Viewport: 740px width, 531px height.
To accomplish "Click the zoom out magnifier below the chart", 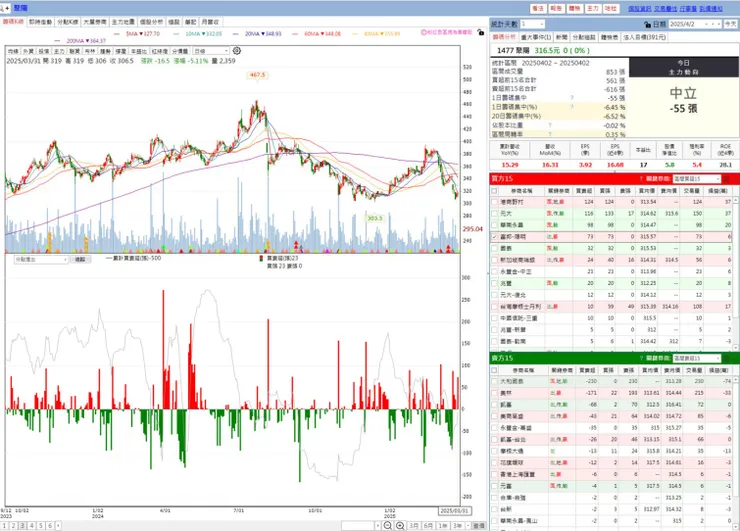I will click(387, 525).
